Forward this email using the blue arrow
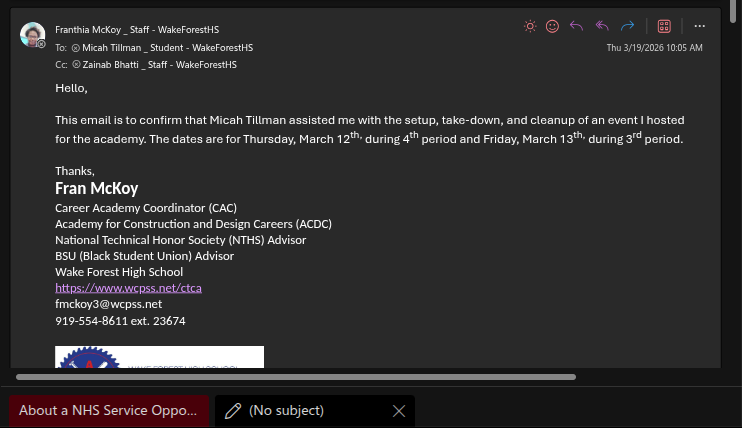The image size is (742, 428). [628, 26]
